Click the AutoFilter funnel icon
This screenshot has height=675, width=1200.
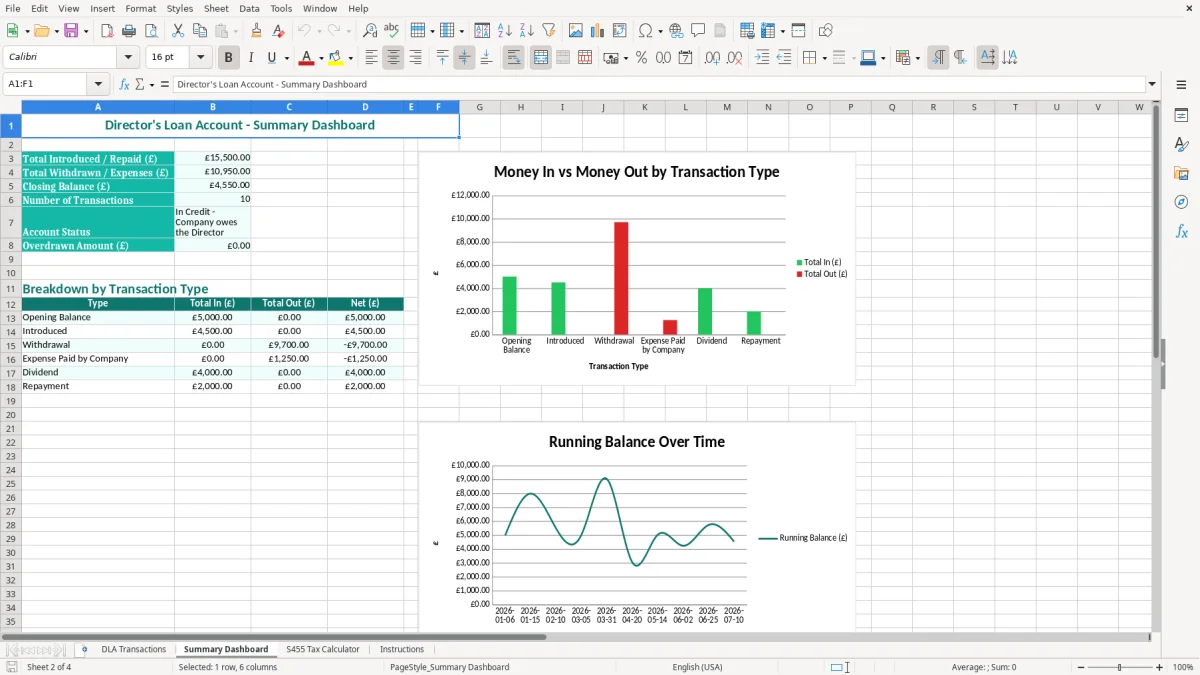click(549, 31)
